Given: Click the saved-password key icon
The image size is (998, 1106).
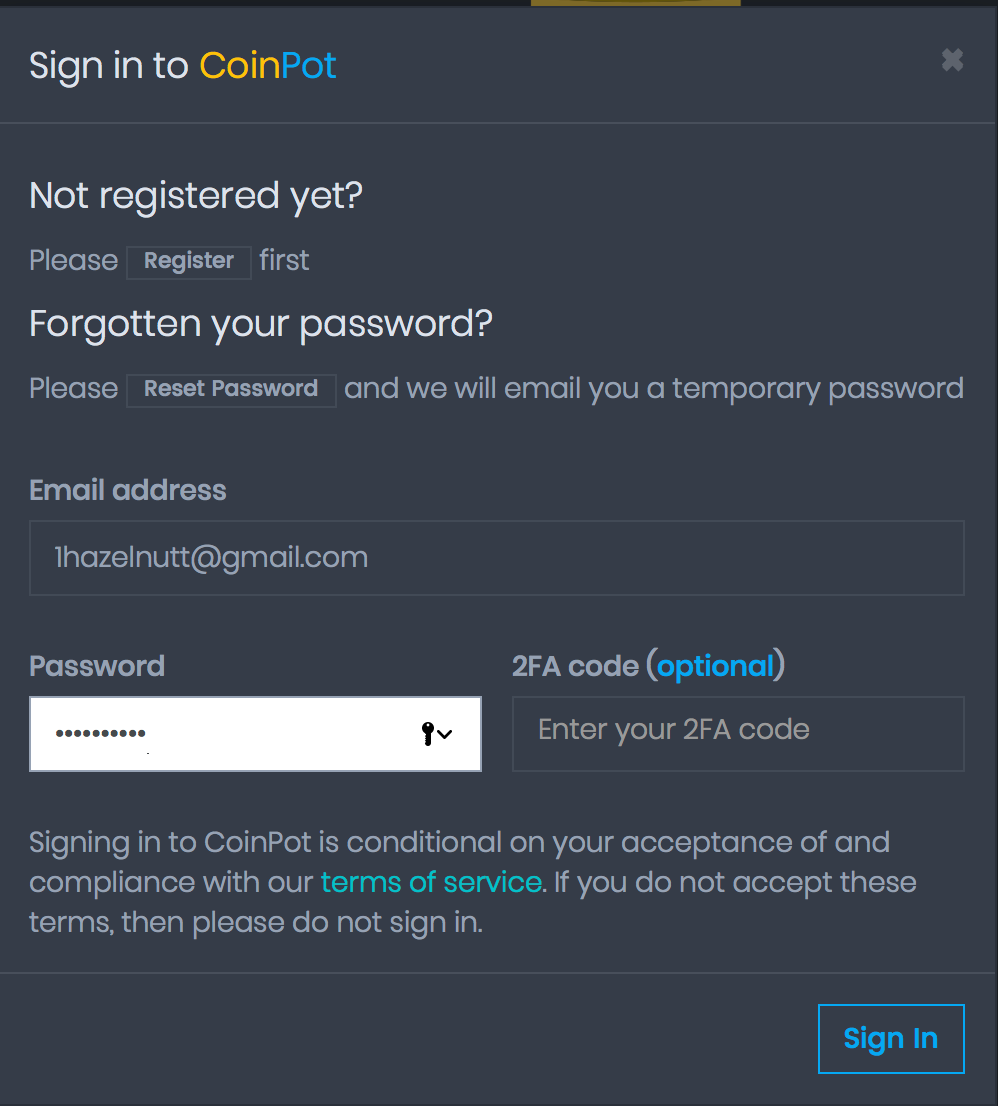Looking at the screenshot, I should tap(427, 734).
